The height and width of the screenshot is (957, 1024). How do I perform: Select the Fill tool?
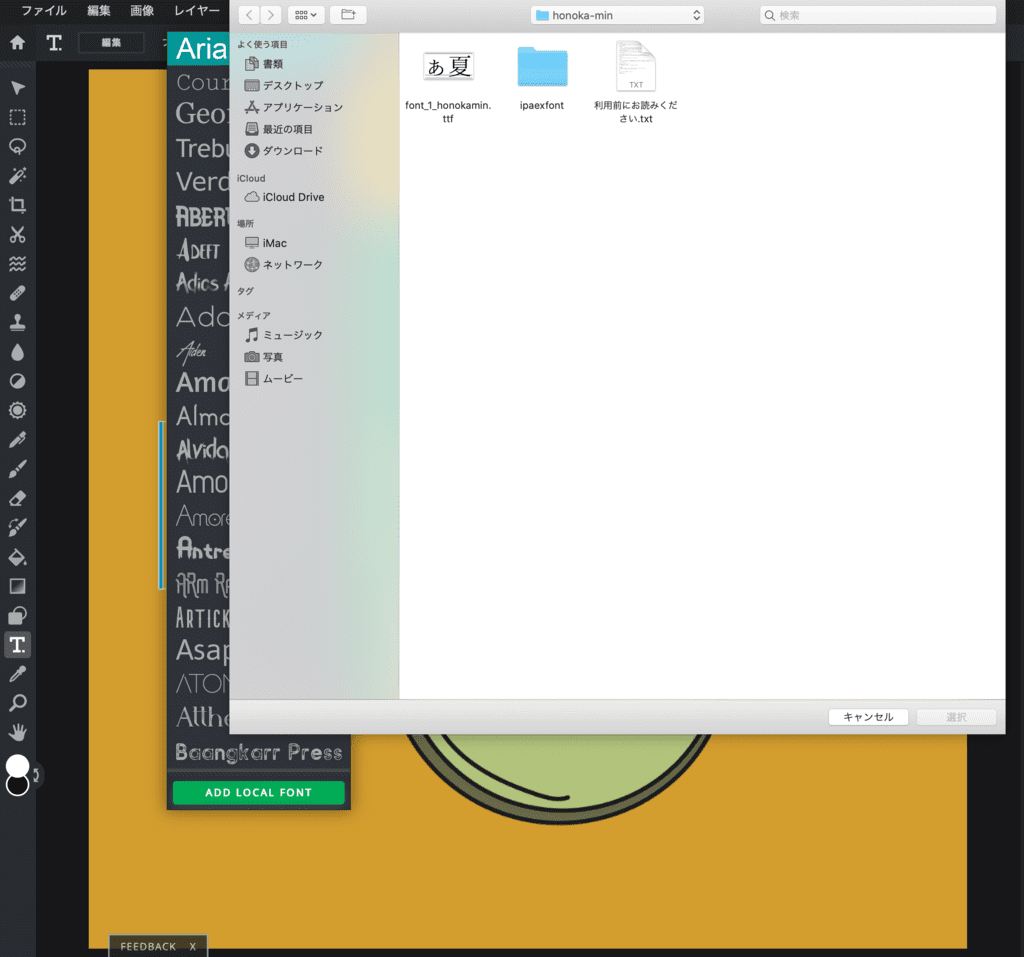click(16, 557)
